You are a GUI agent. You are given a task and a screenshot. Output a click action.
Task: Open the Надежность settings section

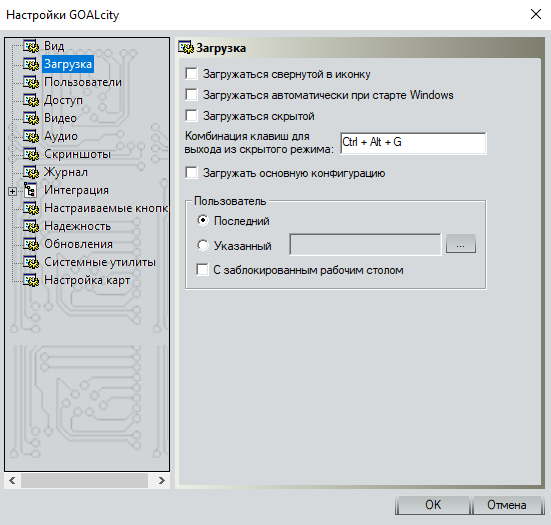coord(77,226)
